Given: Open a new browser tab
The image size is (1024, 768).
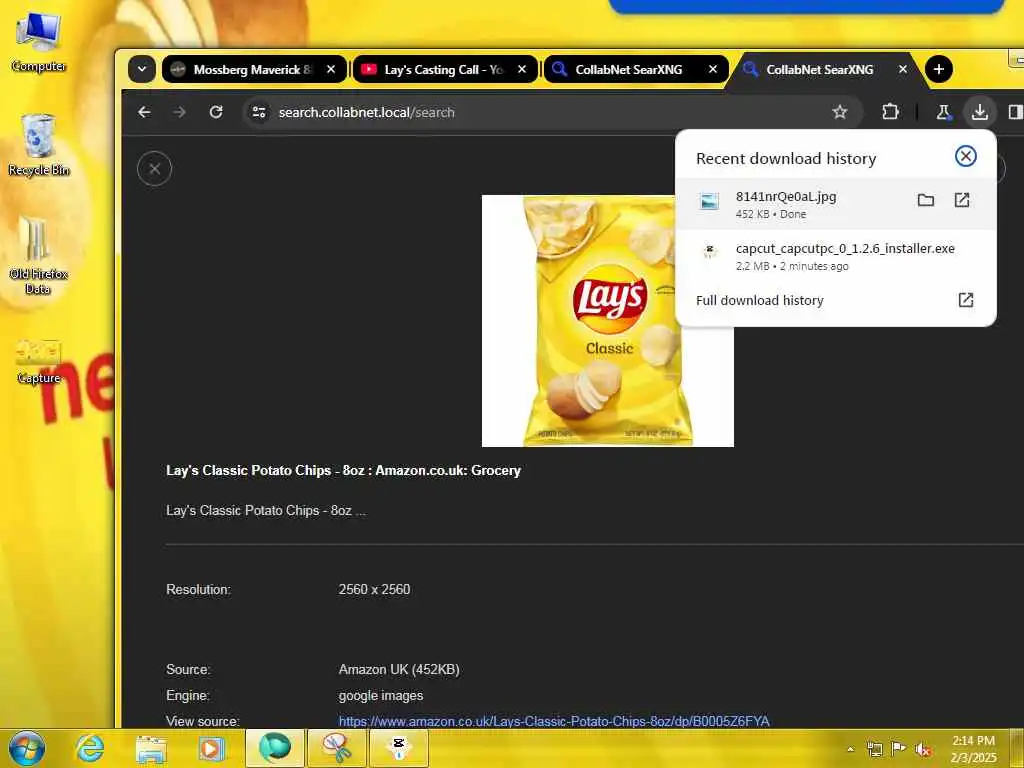Looking at the screenshot, I should click(x=939, y=69).
